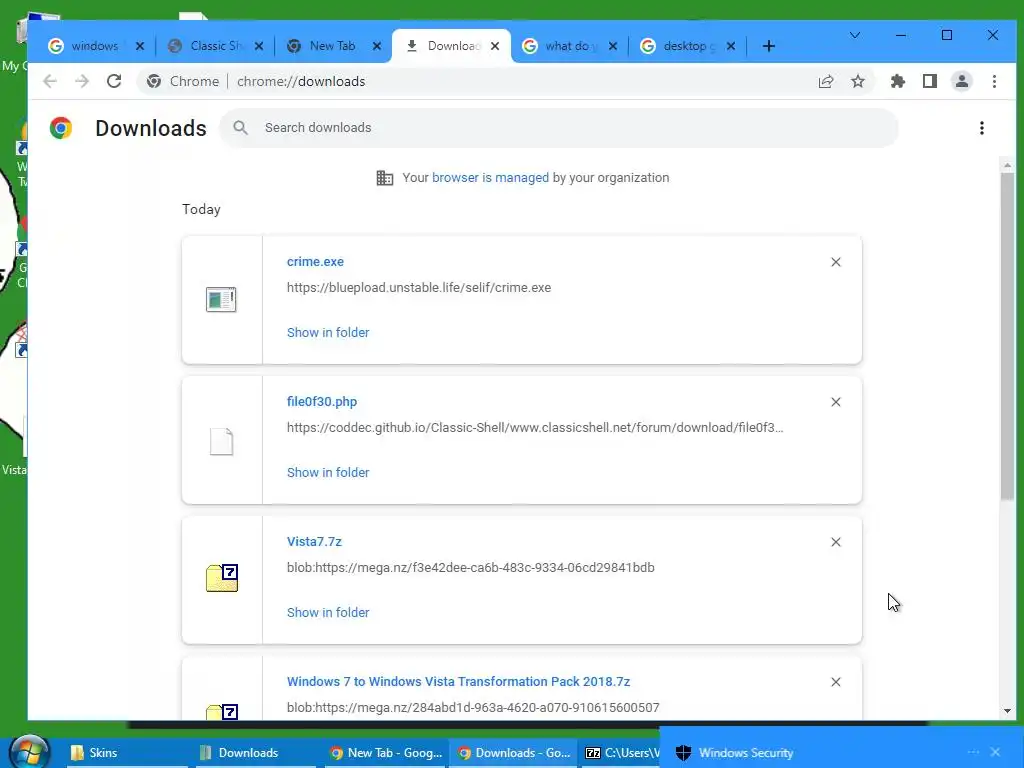Open the Downloads page more actions menu
Viewport: 1024px width, 768px height.
982,128
